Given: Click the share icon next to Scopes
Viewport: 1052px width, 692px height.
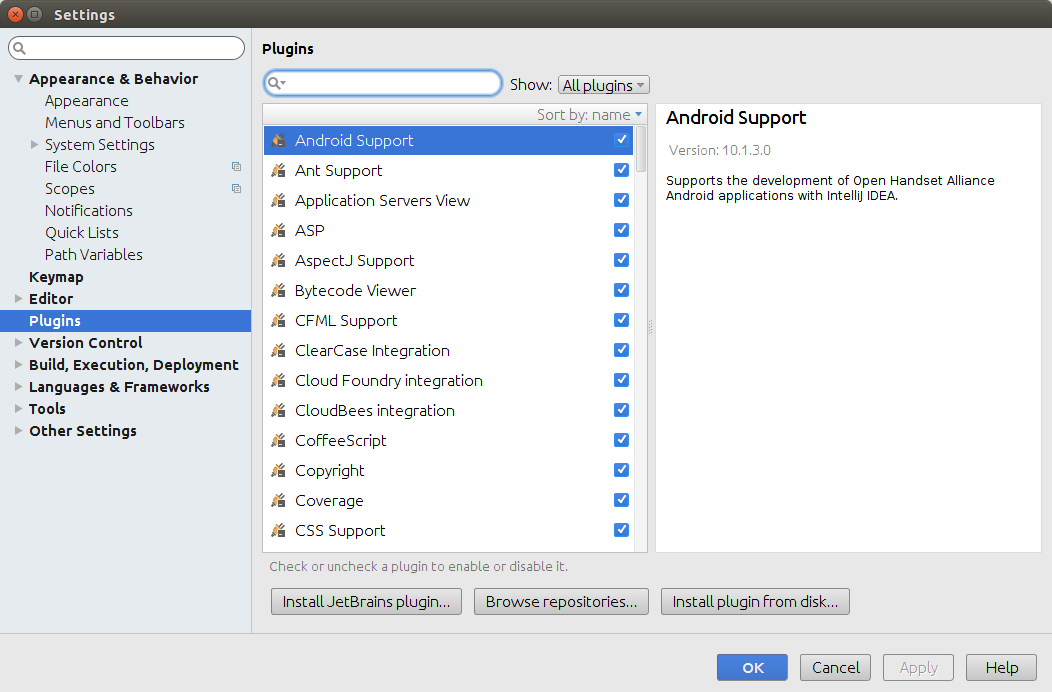Looking at the screenshot, I should (237, 188).
